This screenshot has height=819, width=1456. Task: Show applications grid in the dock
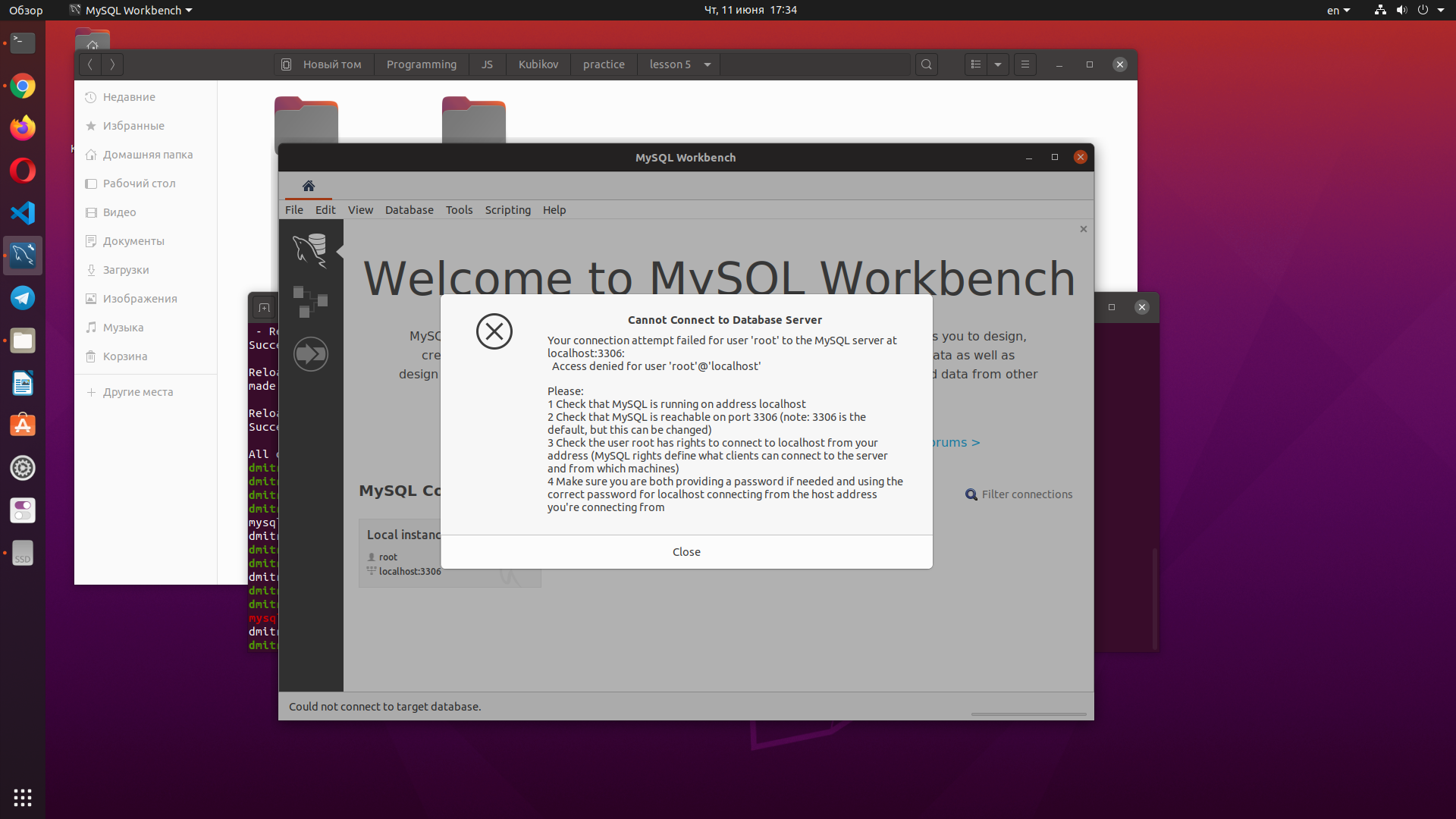(x=23, y=798)
